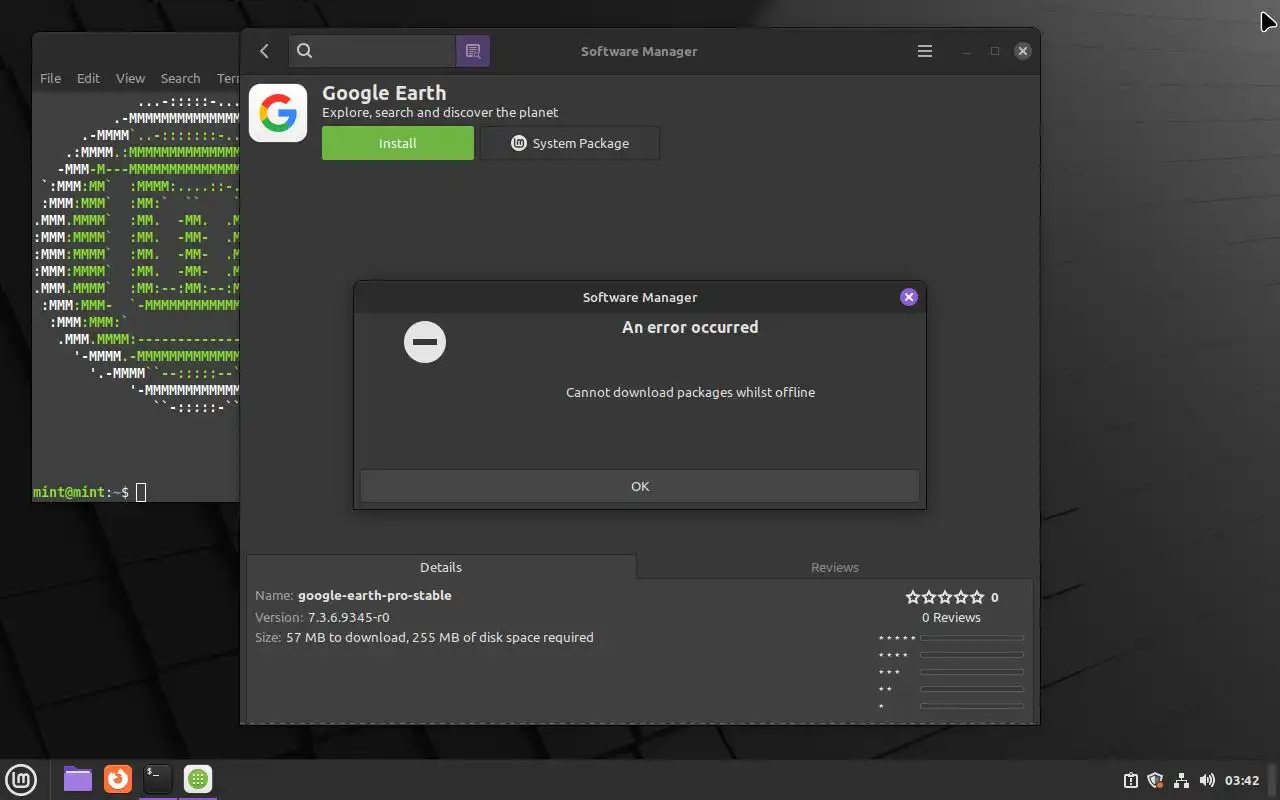Switch to the Details tab
Viewport: 1280px width, 800px height.
coord(441,567)
